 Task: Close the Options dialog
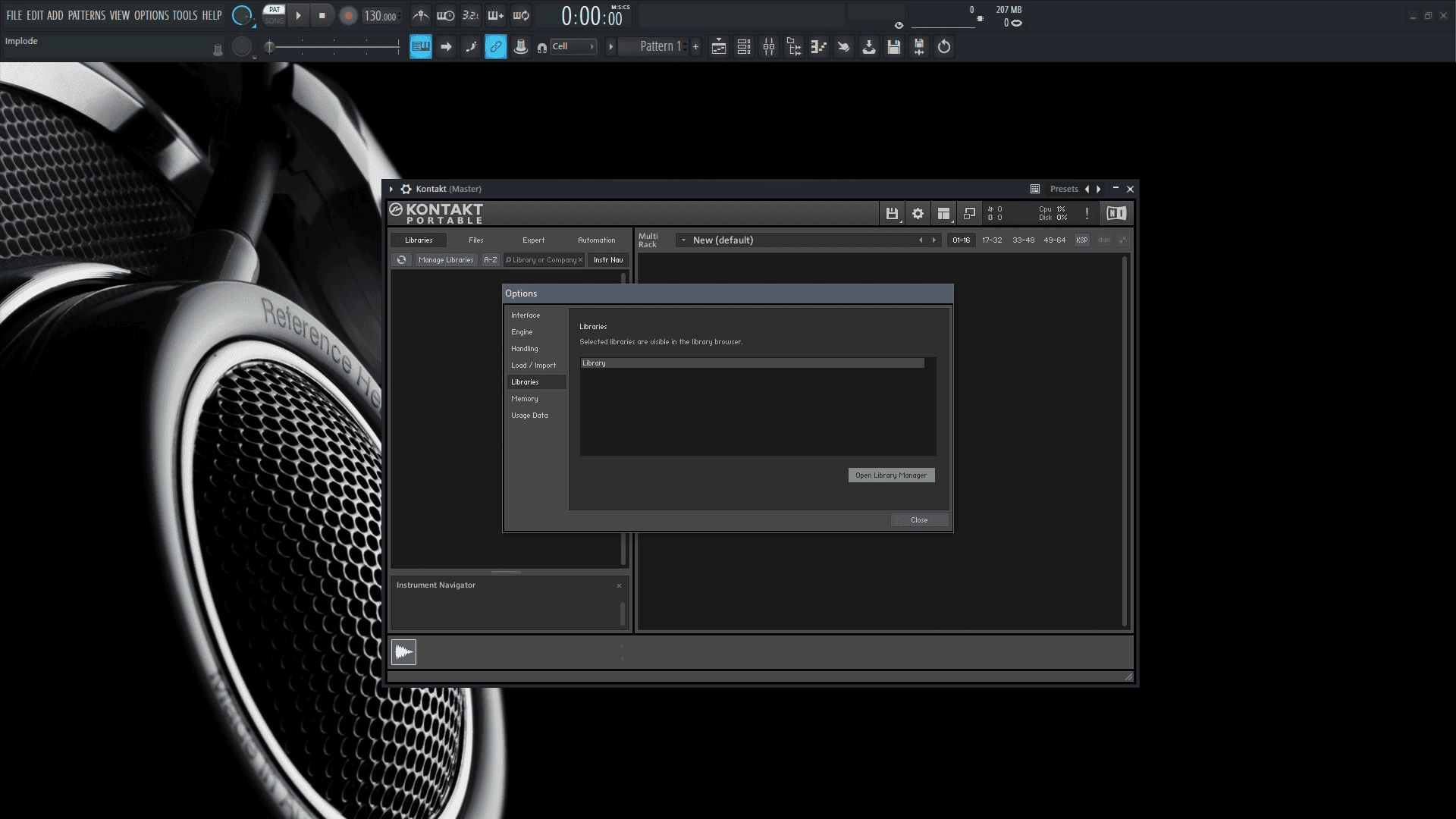919,520
